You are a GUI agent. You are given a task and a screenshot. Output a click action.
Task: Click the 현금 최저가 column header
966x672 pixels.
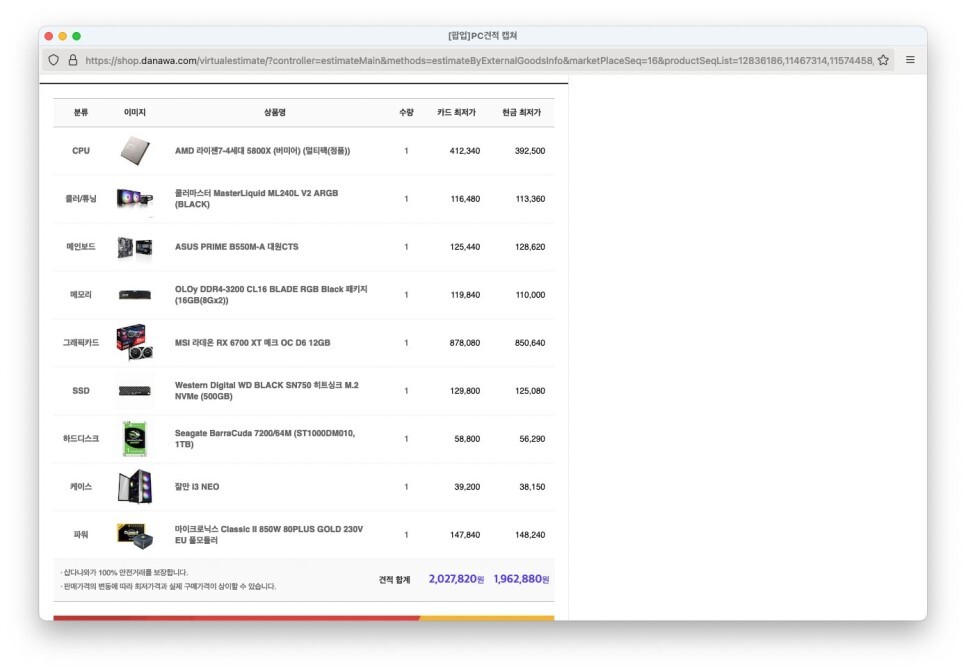click(x=521, y=112)
